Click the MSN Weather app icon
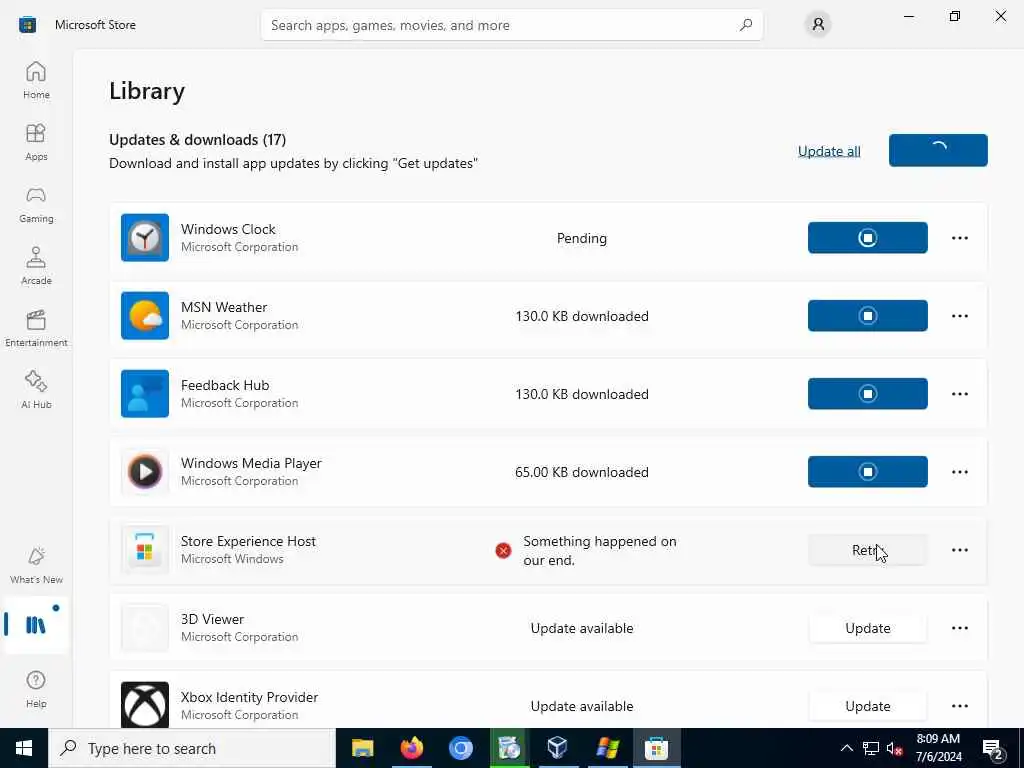This screenshot has height=768, width=1024. point(145,315)
